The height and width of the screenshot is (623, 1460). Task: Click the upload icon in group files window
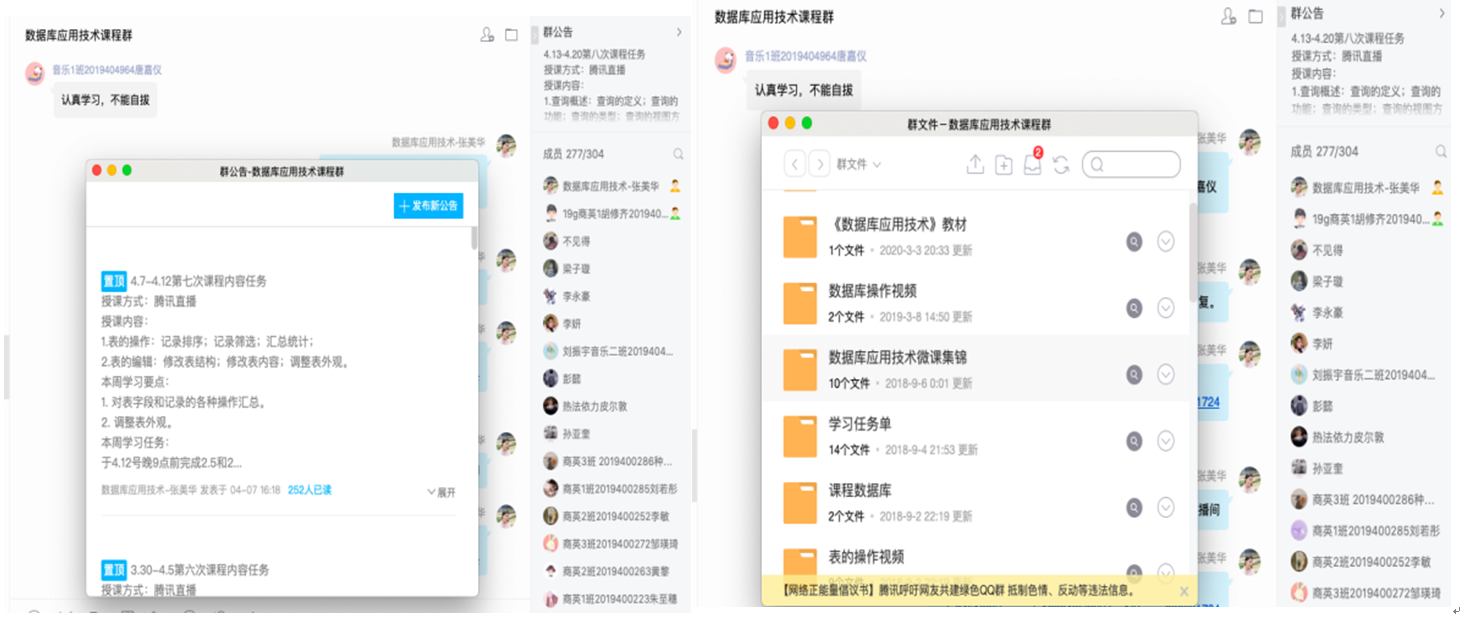pos(975,165)
